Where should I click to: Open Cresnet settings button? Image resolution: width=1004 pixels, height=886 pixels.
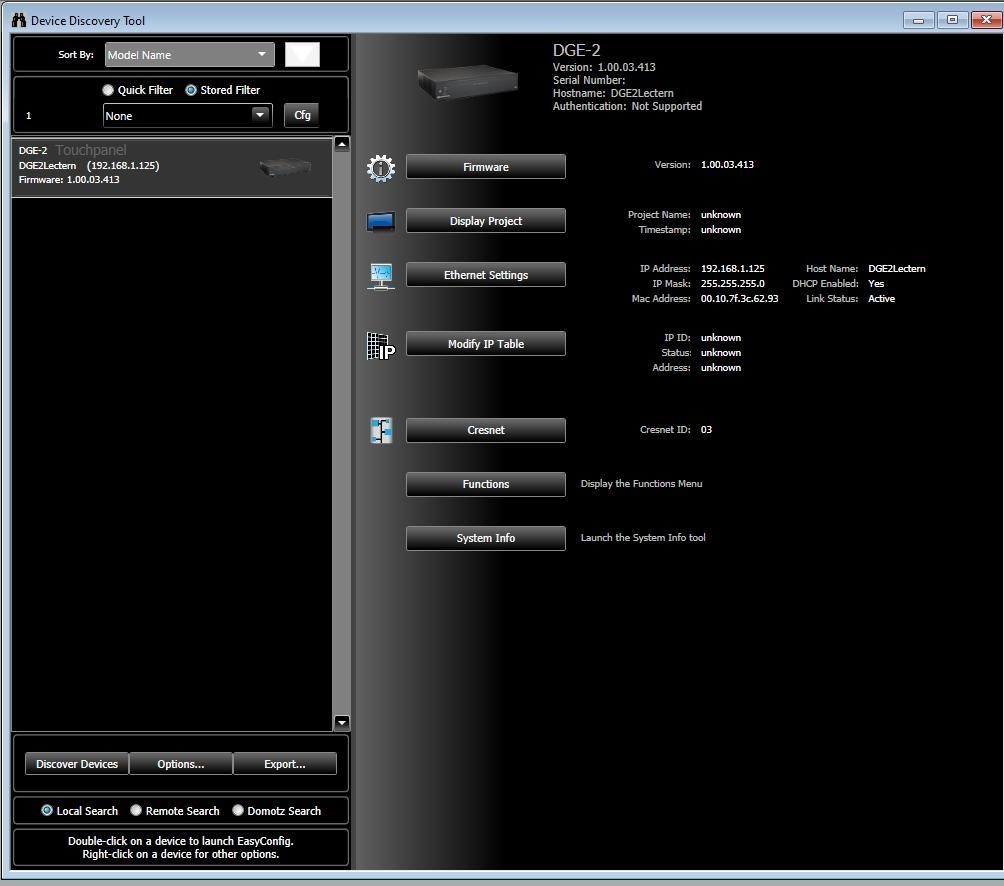tap(486, 430)
